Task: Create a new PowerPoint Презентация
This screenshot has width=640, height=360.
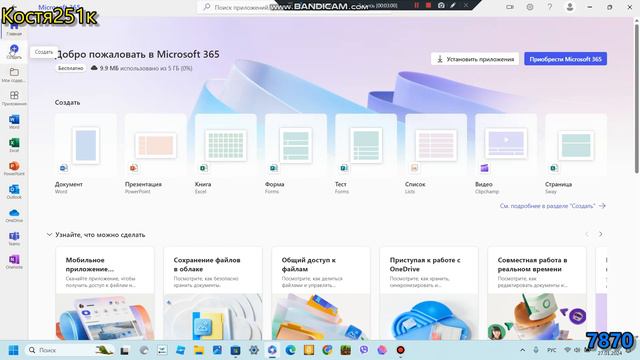Action: [x=156, y=154]
